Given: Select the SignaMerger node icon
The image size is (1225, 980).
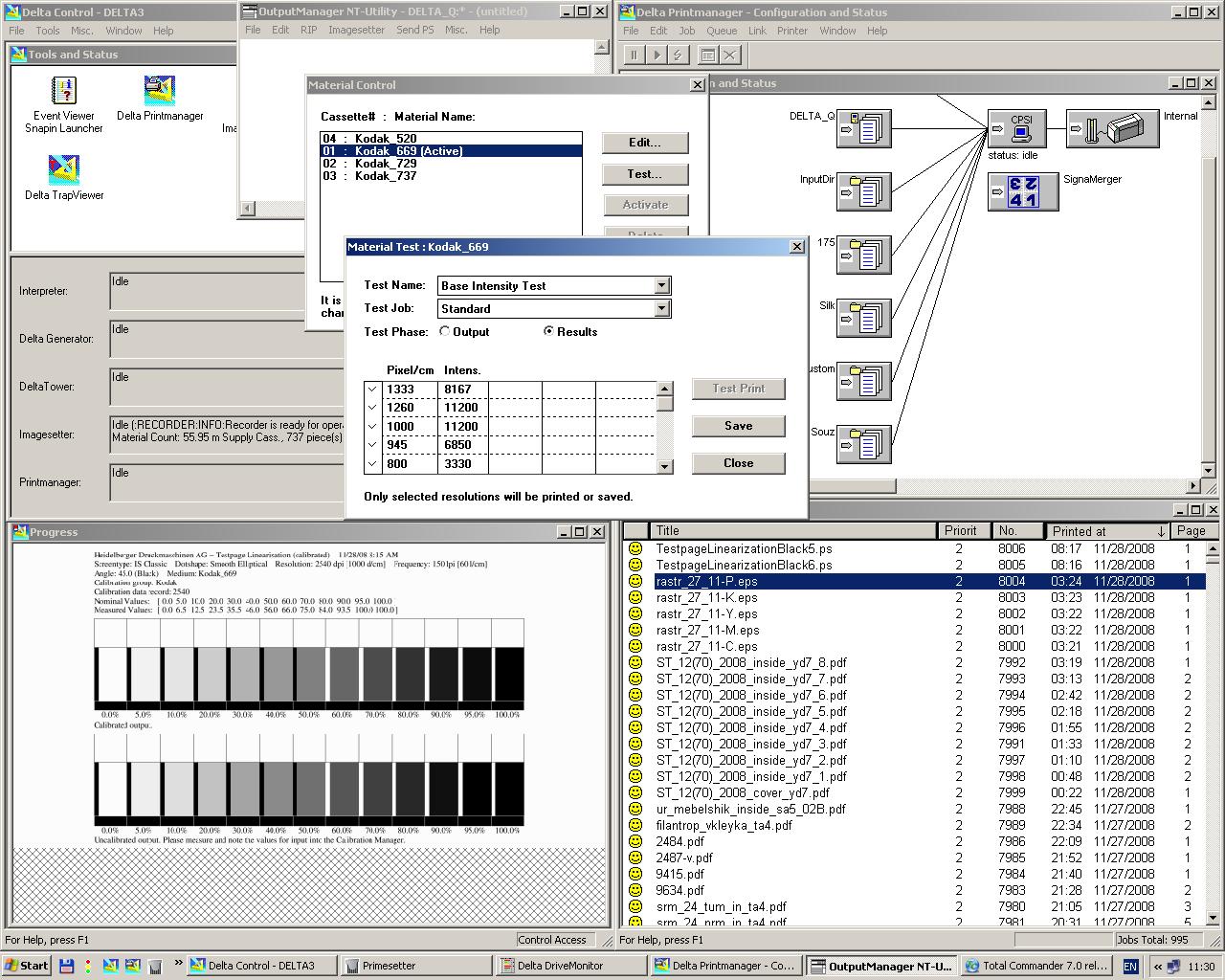Looking at the screenshot, I should point(1023,191).
